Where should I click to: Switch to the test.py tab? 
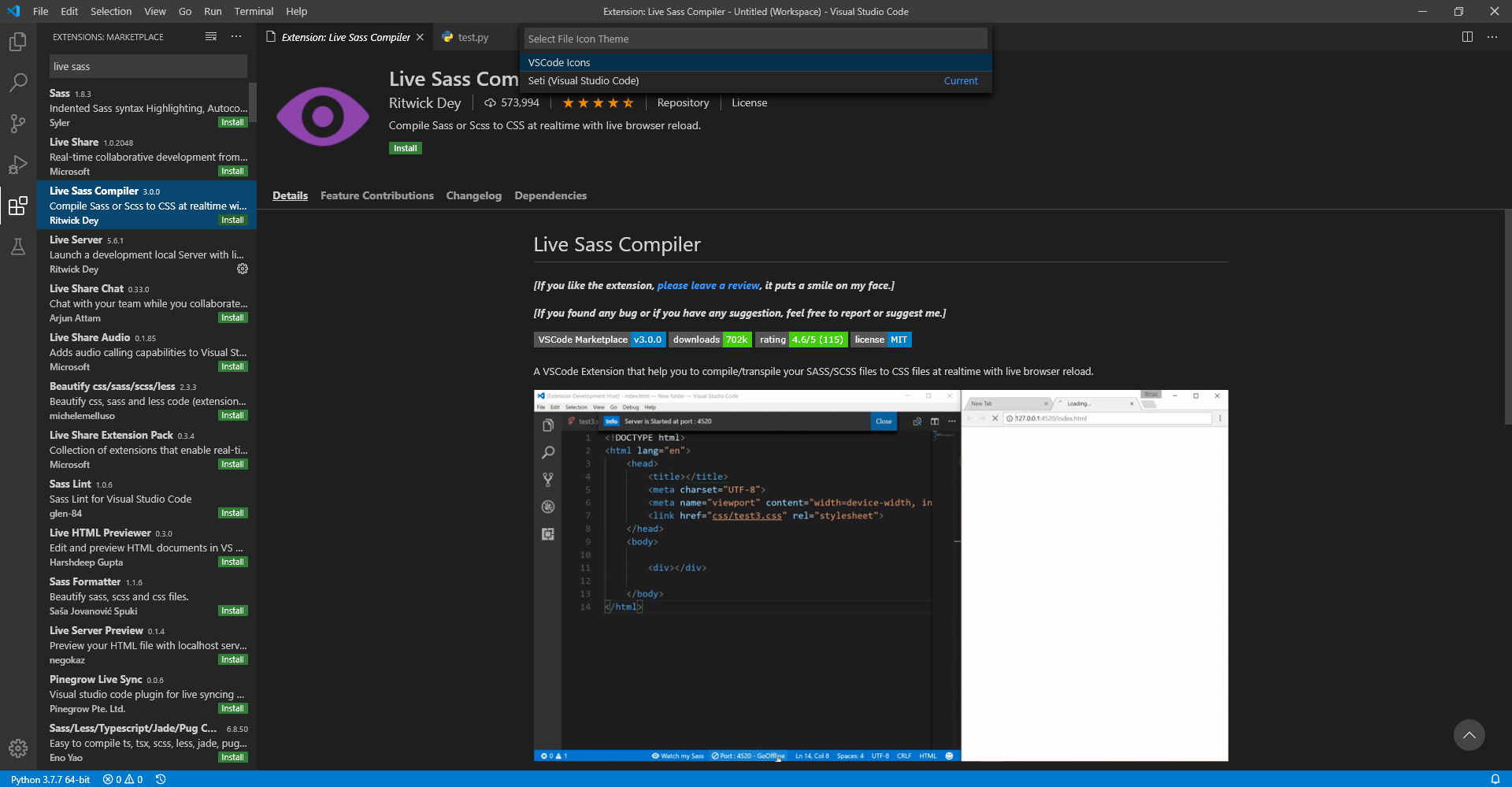[472, 37]
